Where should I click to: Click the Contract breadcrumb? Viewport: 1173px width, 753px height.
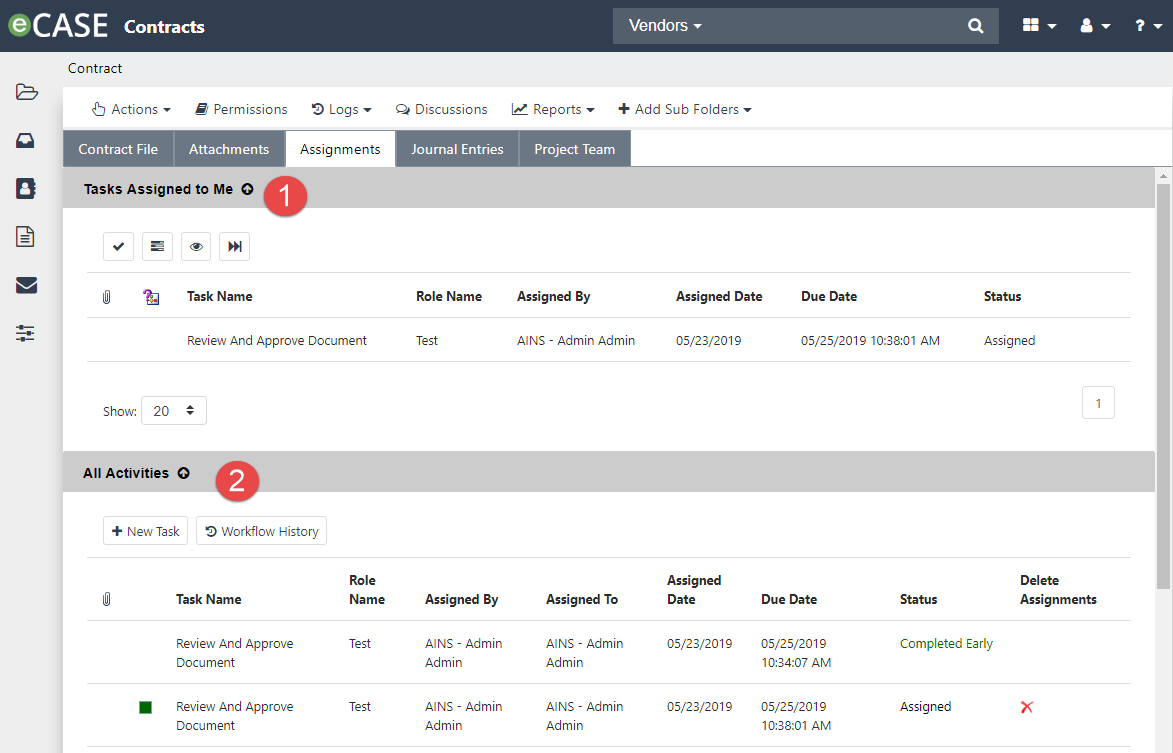[95, 68]
